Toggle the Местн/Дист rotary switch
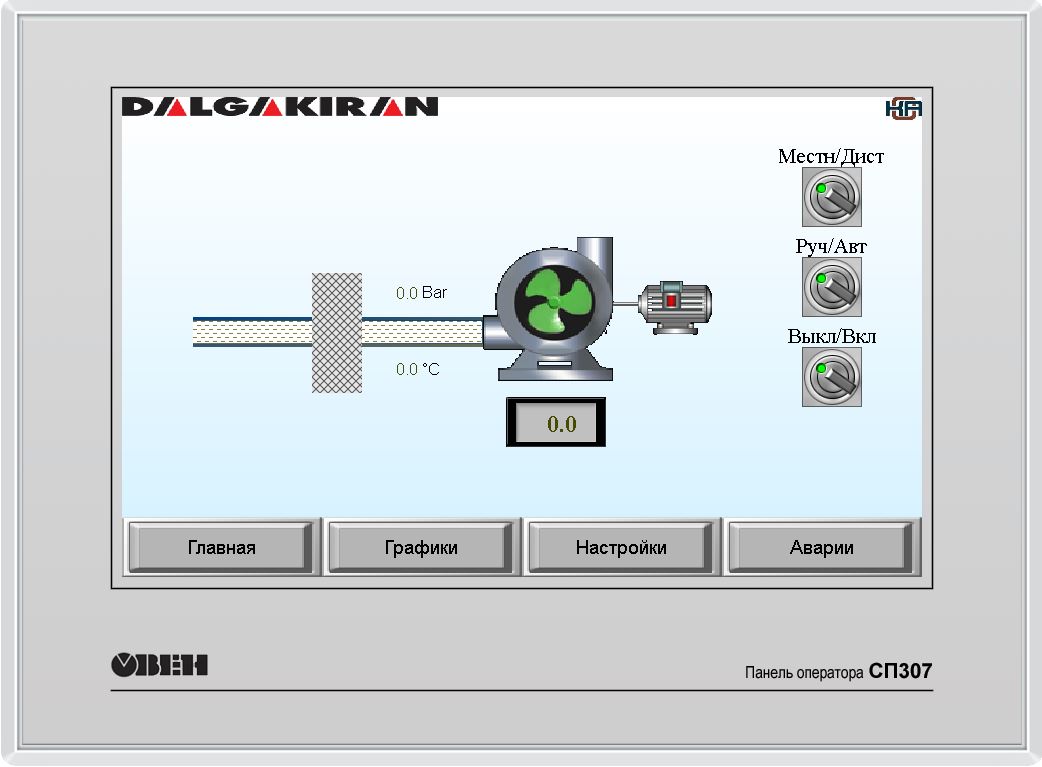Screen dimensions: 1042x767 pyautogui.click(x=831, y=197)
